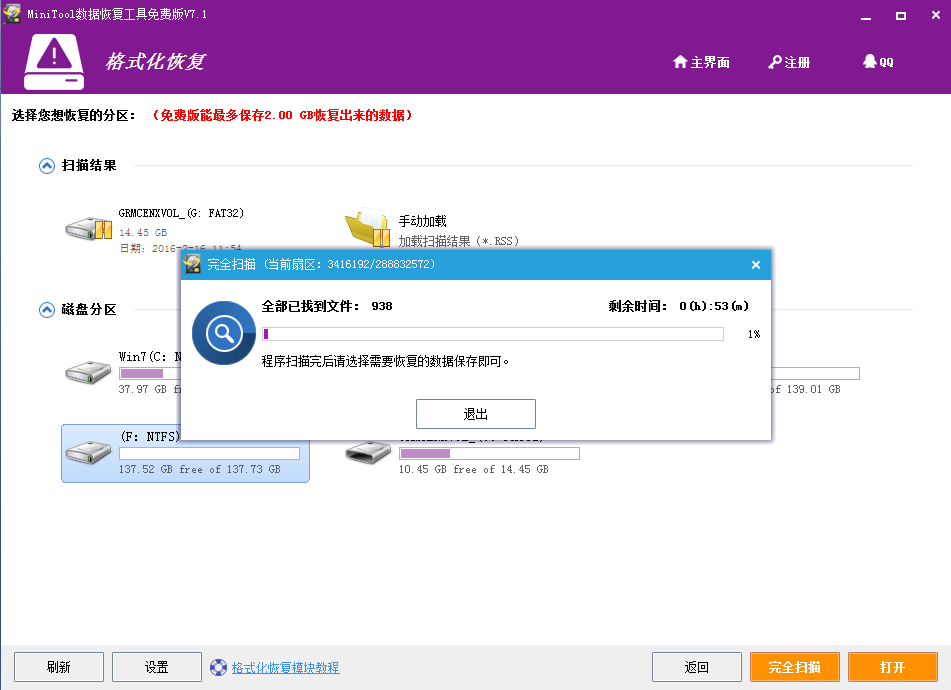Click the 刷新 refresh button
This screenshot has width=951, height=690.
click(59, 667)
